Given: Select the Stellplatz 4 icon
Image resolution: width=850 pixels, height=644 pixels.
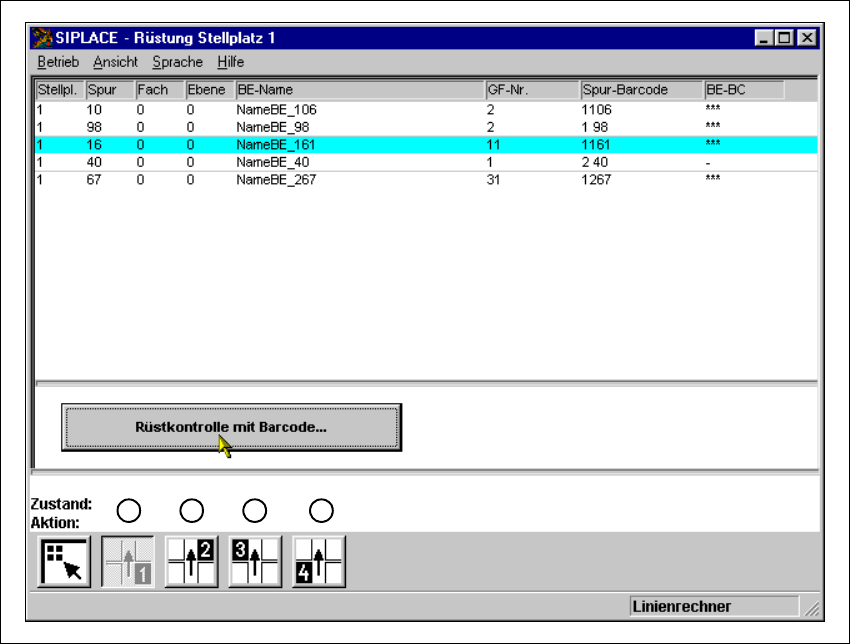Looking at the screenshot, I should tap(319, 562).
